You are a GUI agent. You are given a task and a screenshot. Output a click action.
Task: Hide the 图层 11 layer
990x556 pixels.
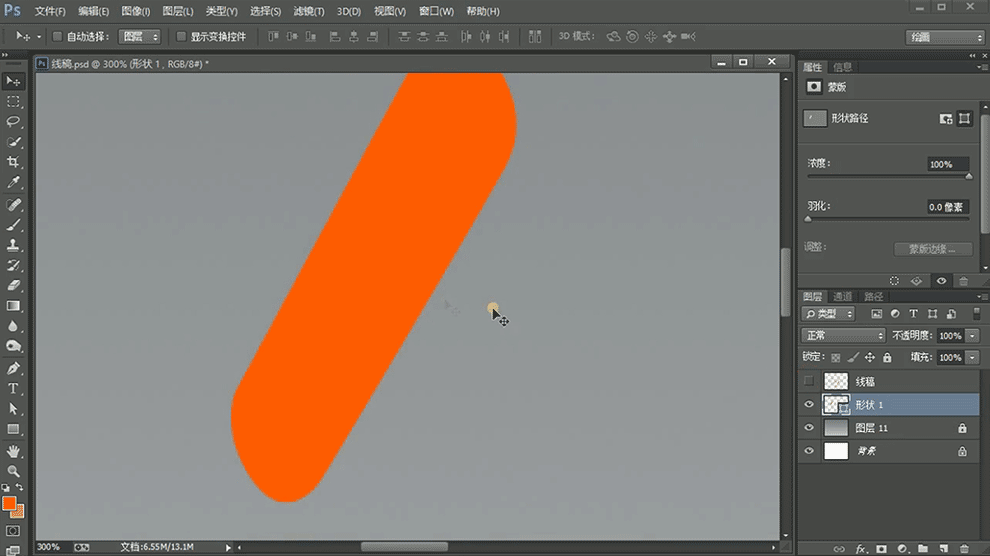[809, 428]
